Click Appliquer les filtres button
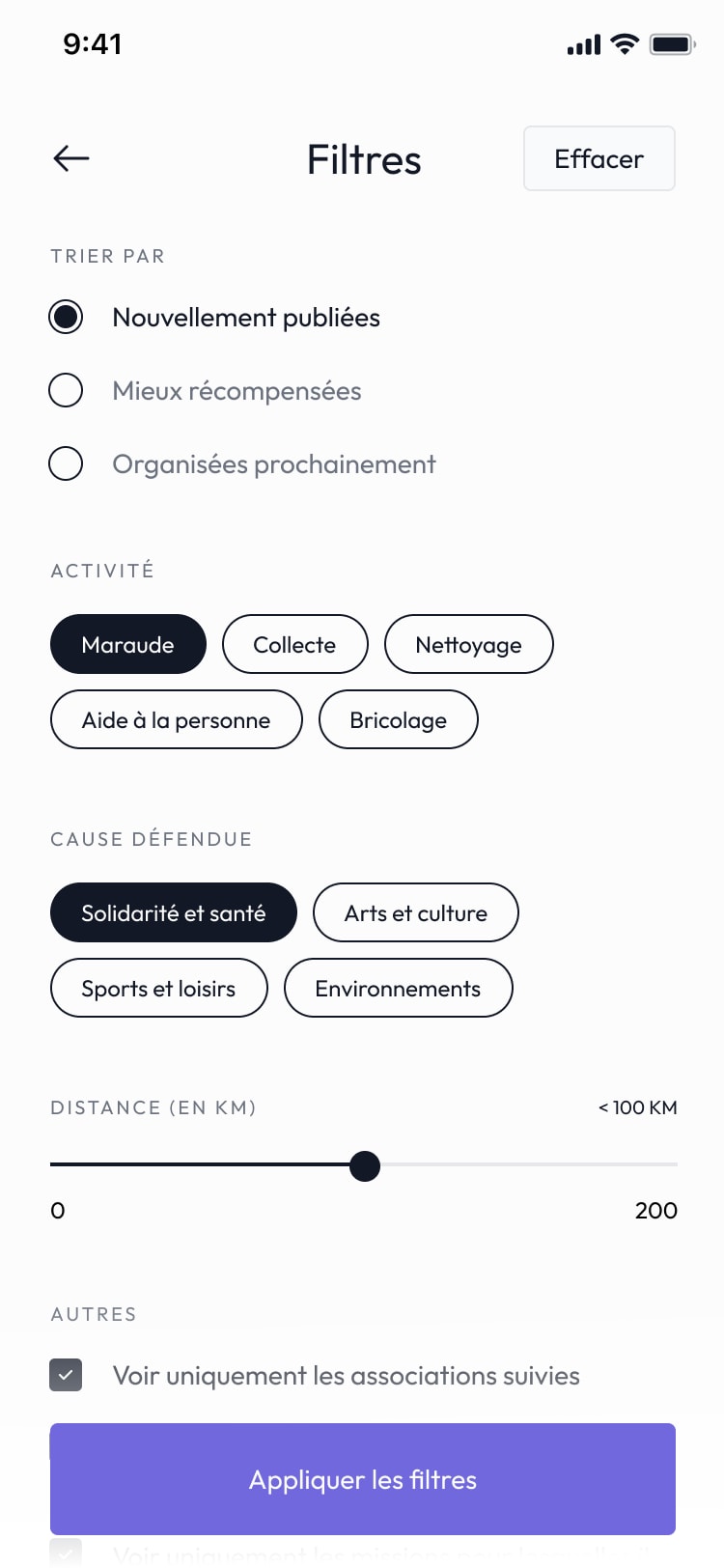724x1568 pixels. coord(363,1479)
